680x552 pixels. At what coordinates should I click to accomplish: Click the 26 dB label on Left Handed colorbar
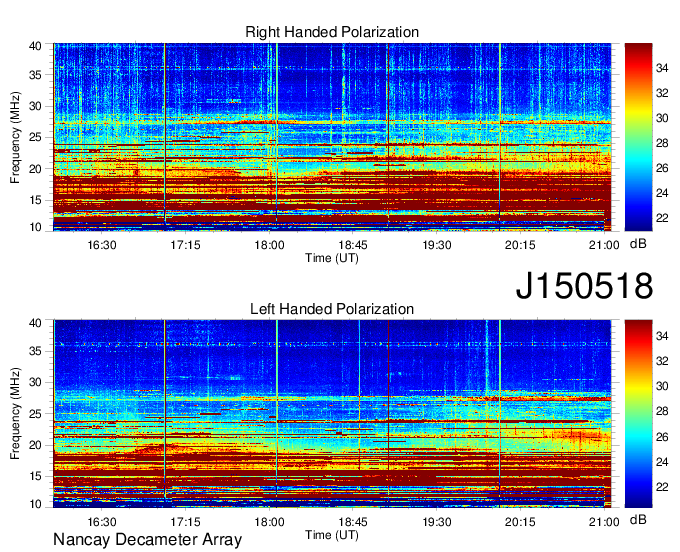tap(662, 437)
